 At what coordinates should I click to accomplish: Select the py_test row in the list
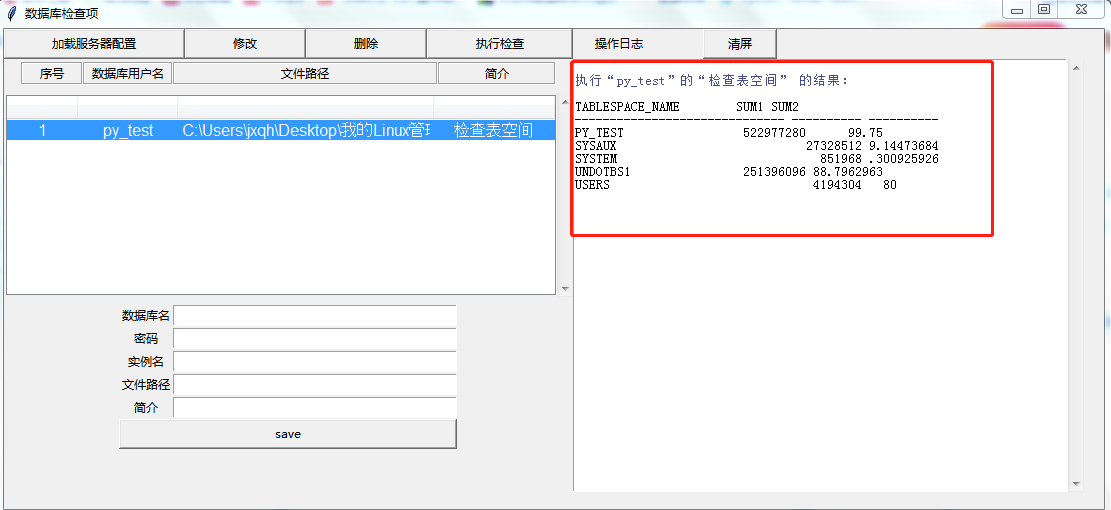pyautogui.click(x=281, y=130)
